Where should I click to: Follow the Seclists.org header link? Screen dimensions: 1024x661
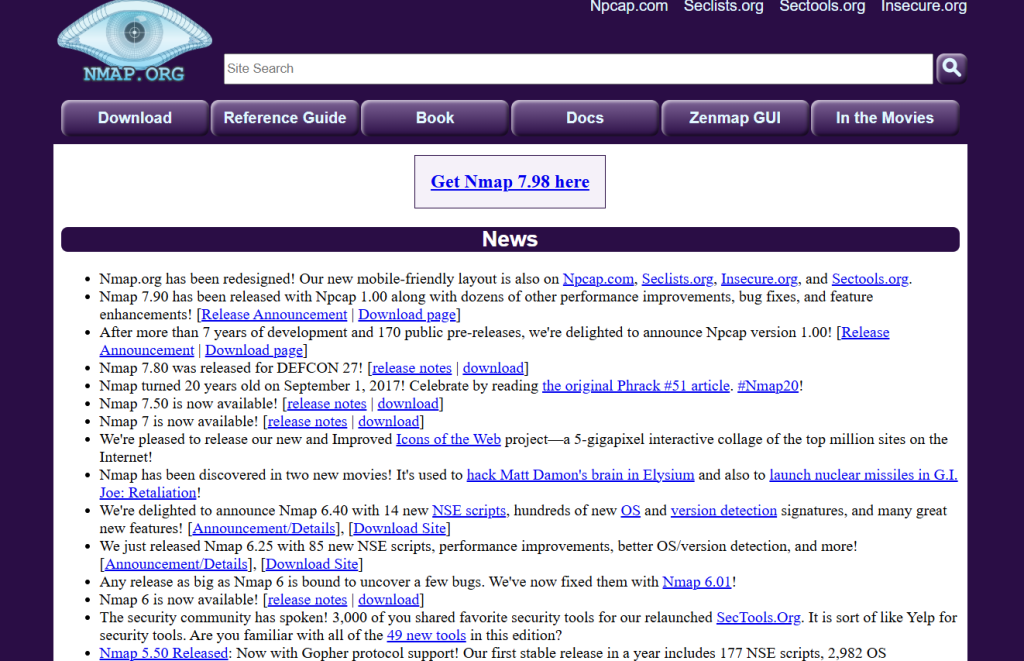(x=723, y=7)
